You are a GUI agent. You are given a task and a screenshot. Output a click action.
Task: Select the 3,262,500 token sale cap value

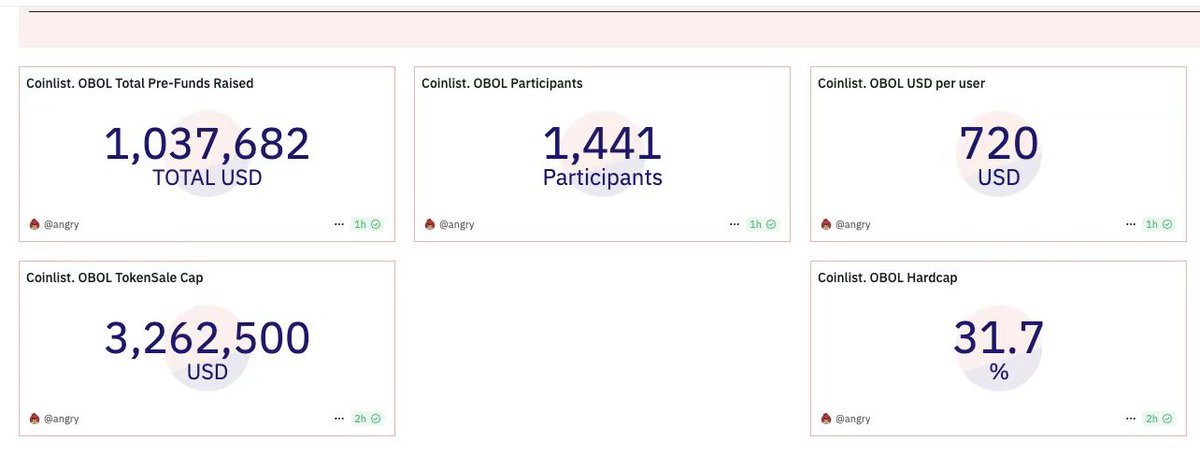click(x=207, y=339)
